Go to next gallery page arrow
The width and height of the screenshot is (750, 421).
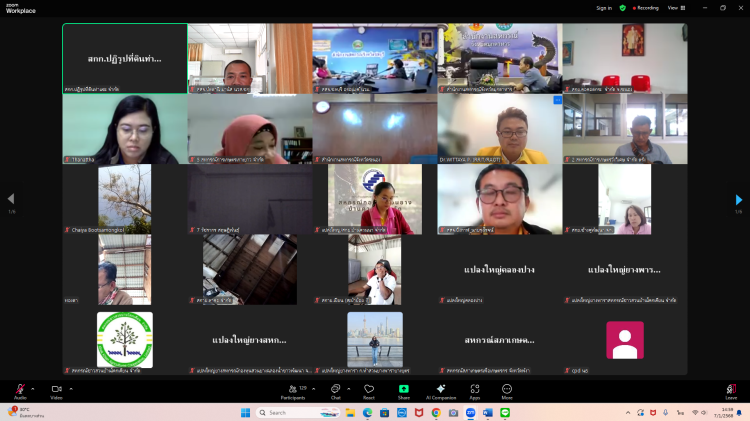739,199
